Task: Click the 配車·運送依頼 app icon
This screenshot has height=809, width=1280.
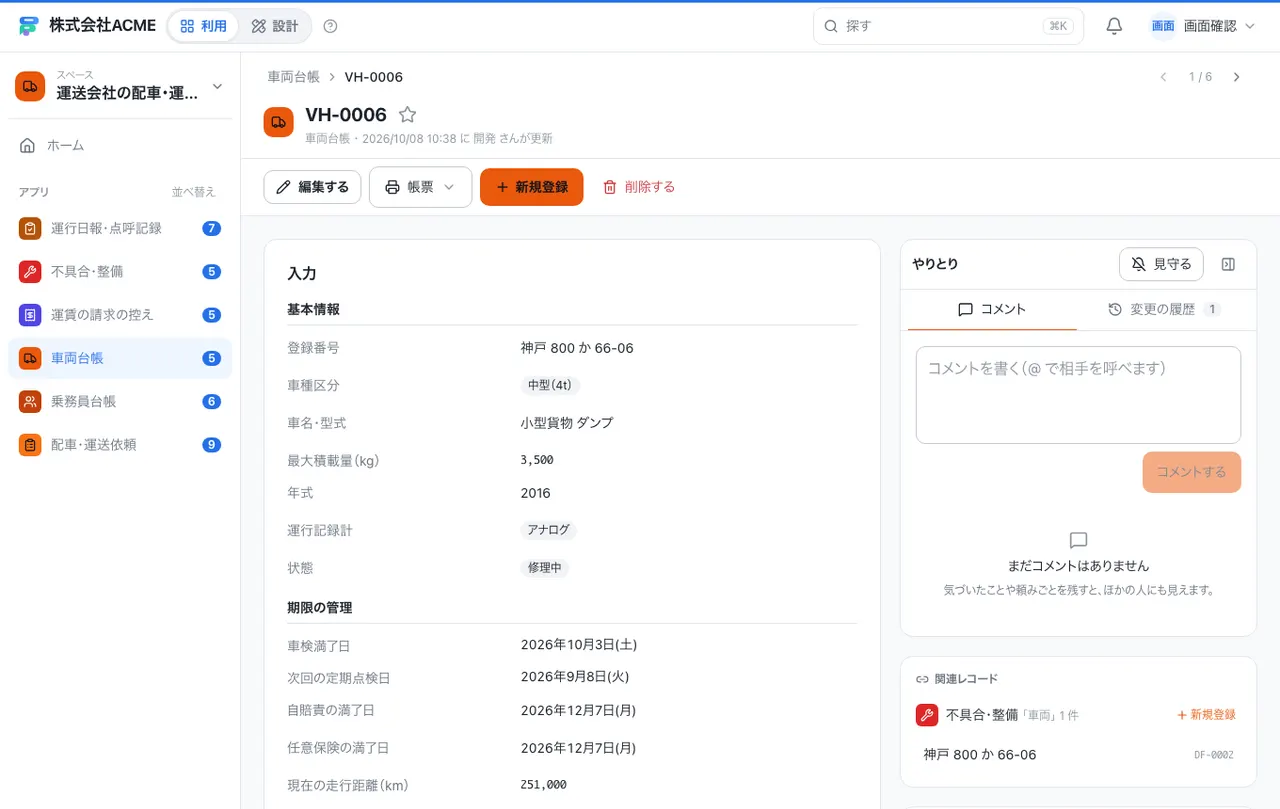Action: tap(30, 445)
